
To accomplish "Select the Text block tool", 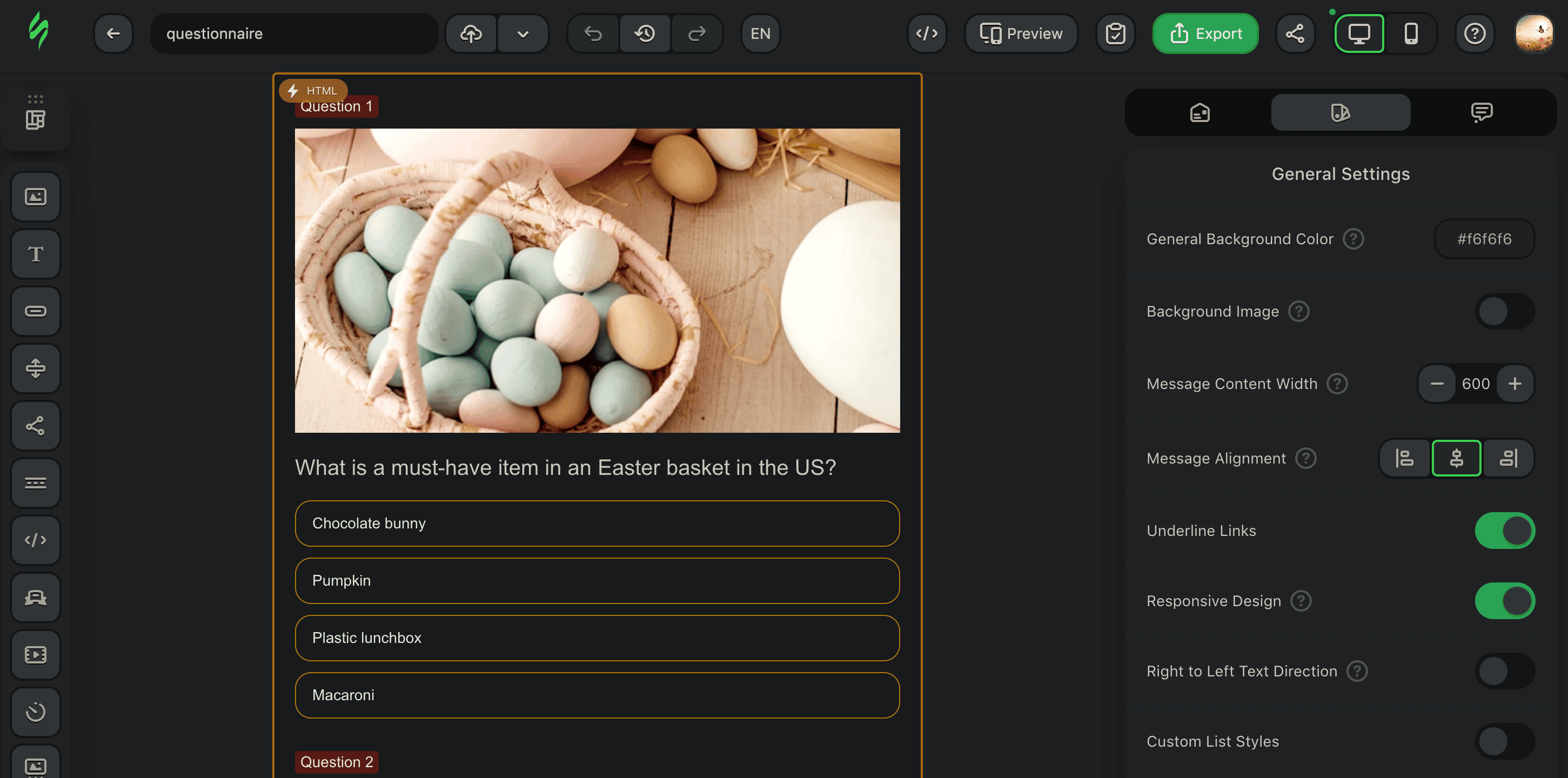I will point(35,254).
